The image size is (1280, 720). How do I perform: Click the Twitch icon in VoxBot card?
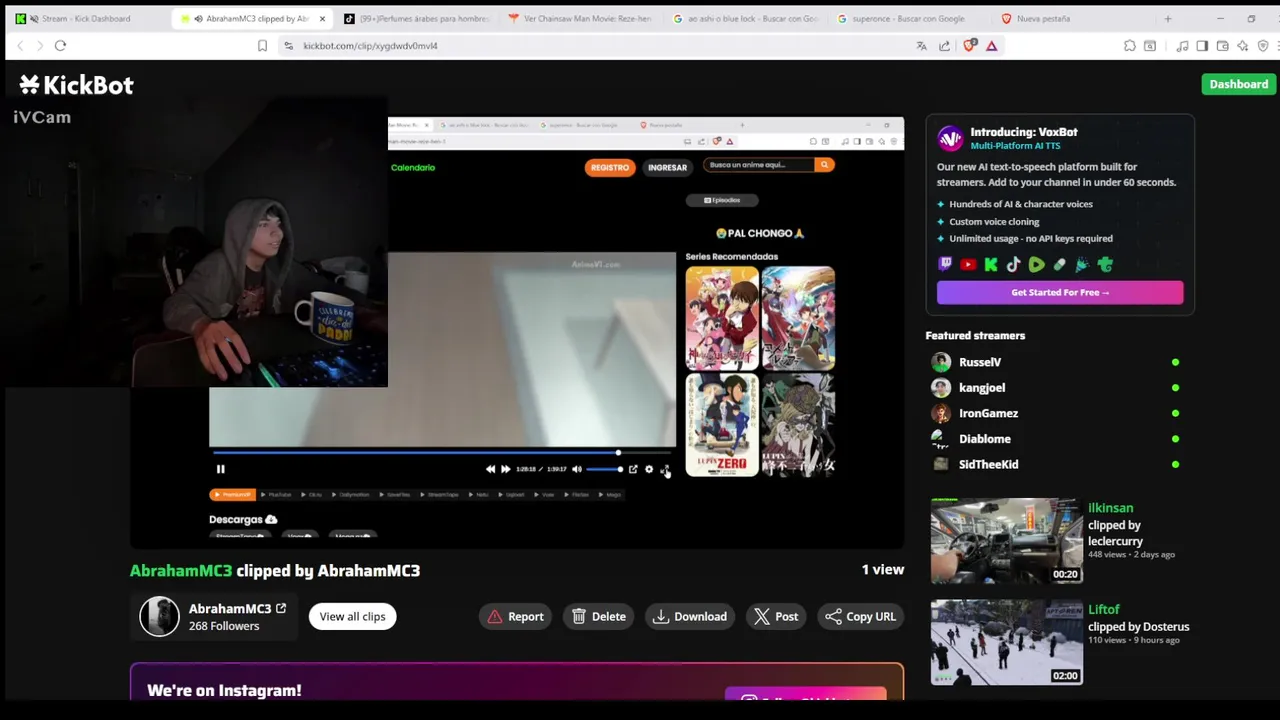pyautogui.click(x=945, y=264)
